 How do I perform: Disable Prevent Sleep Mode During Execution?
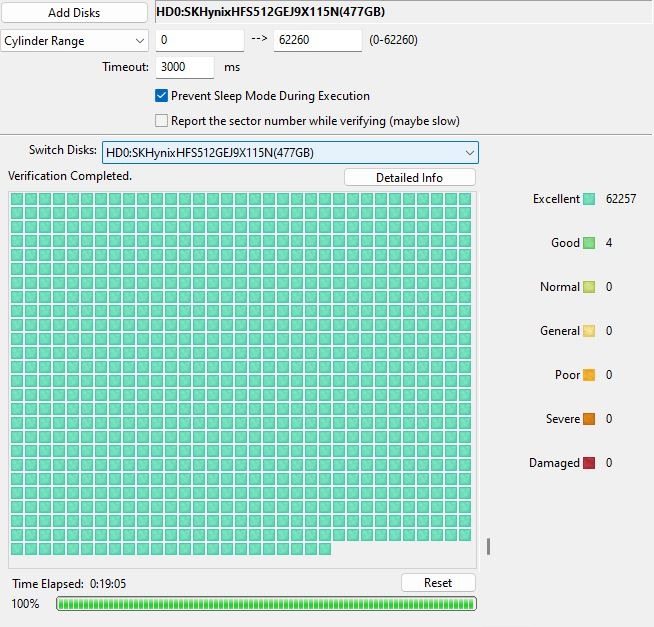[x=162, y=96]
